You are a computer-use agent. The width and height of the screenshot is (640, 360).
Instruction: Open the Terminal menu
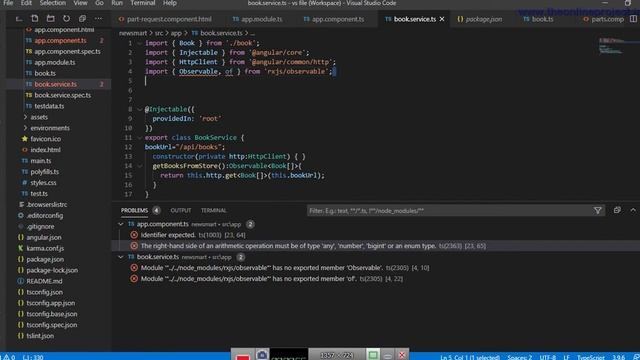[143, 3]
